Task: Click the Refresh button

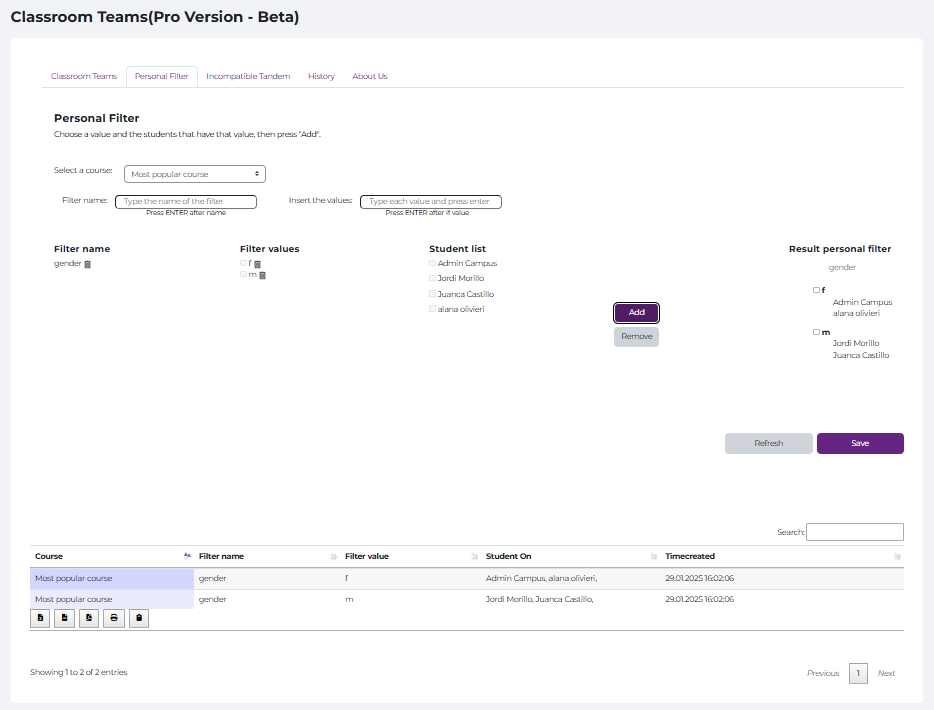Action: click(x=768, y=443)
